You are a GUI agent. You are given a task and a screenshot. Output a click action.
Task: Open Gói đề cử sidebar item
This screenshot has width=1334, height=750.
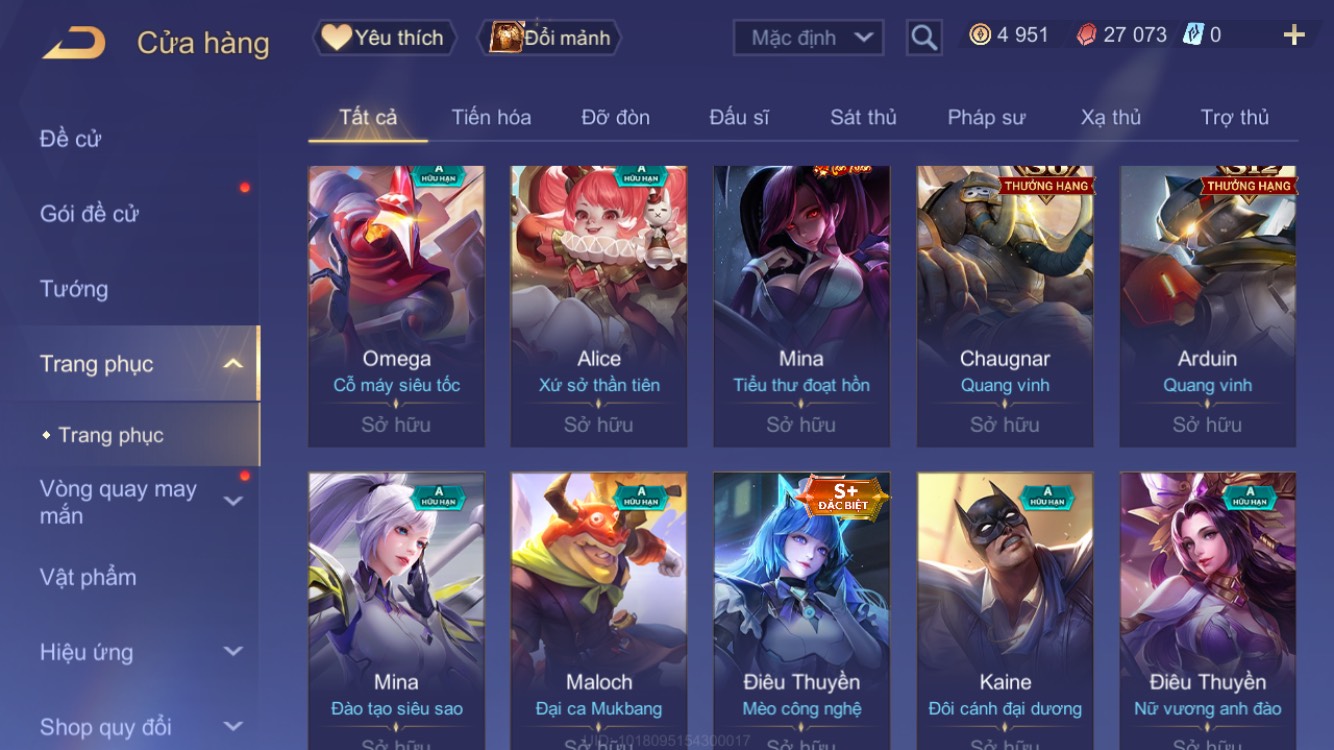(x=89, y=214)
